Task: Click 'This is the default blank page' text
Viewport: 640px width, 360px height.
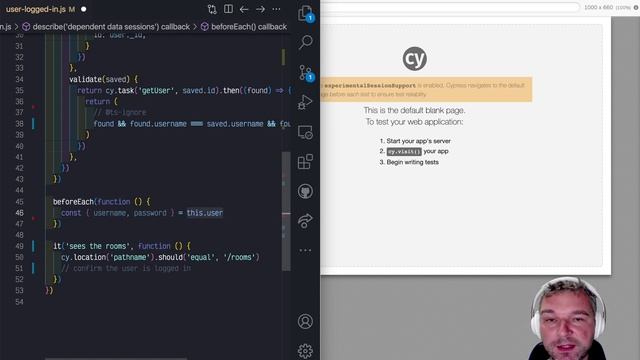Action: [x=414, y=110]
